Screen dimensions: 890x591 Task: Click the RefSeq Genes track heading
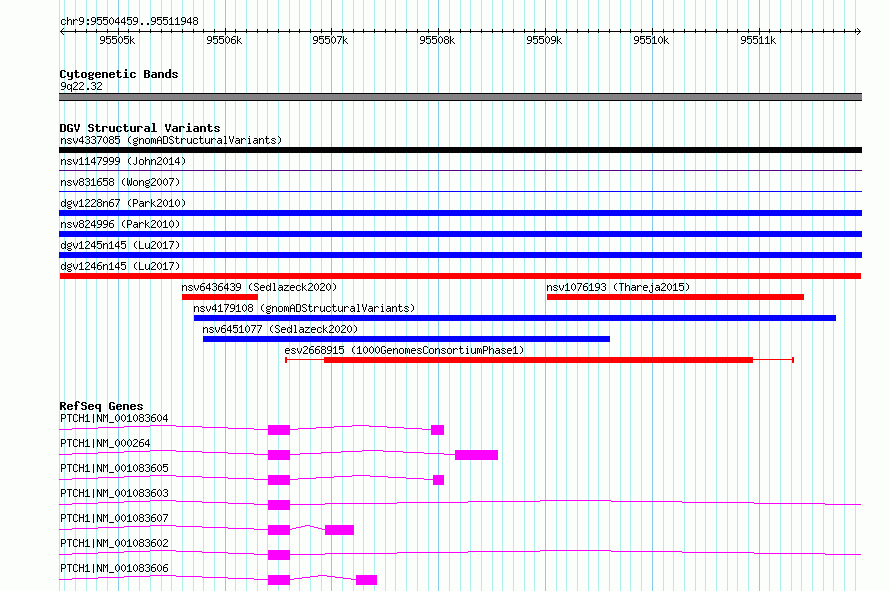point(101,406)
